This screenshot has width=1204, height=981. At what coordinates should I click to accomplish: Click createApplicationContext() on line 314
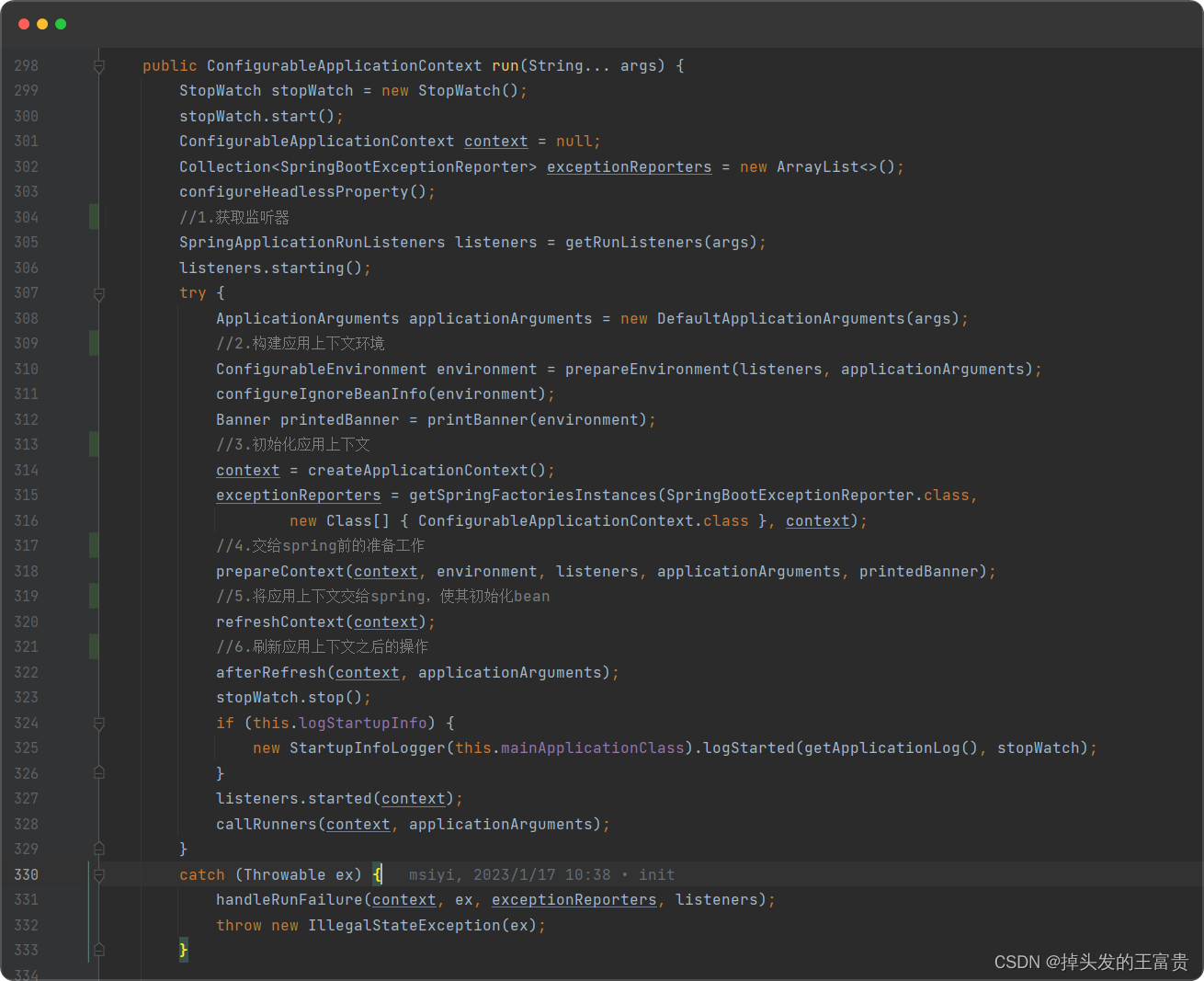(x=427, y=471)
